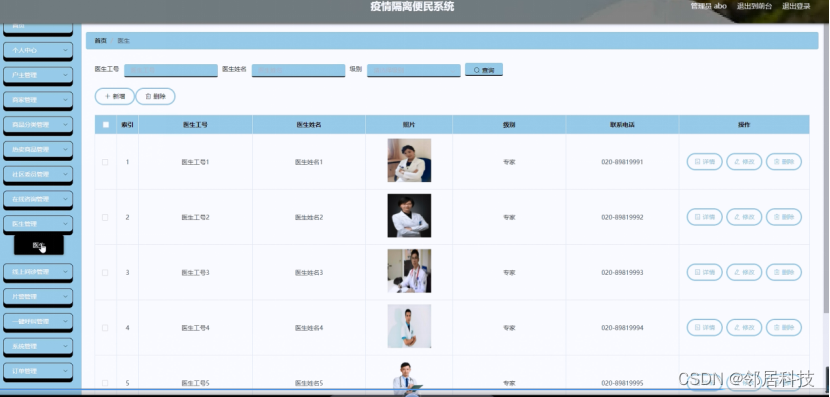The height and width of the screenshot is (397, 830).
Task: Click the 管理员 abo account label
Action: pyautogui.click(x=708, y=6)
